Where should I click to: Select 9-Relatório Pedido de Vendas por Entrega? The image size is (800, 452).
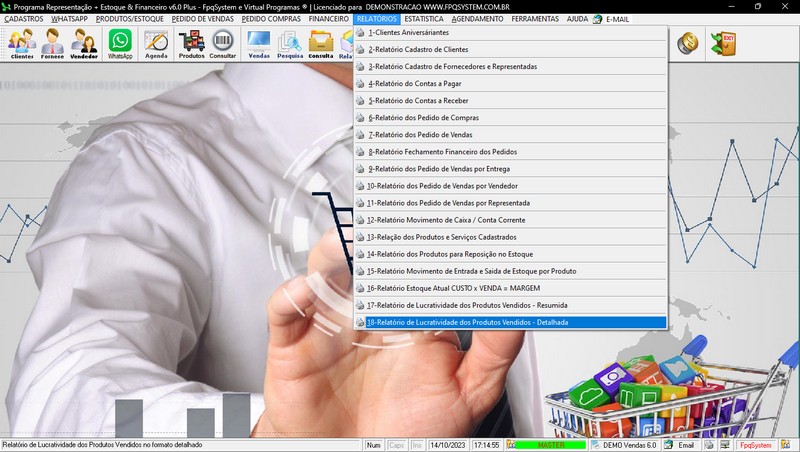click(x=510, y=169)
